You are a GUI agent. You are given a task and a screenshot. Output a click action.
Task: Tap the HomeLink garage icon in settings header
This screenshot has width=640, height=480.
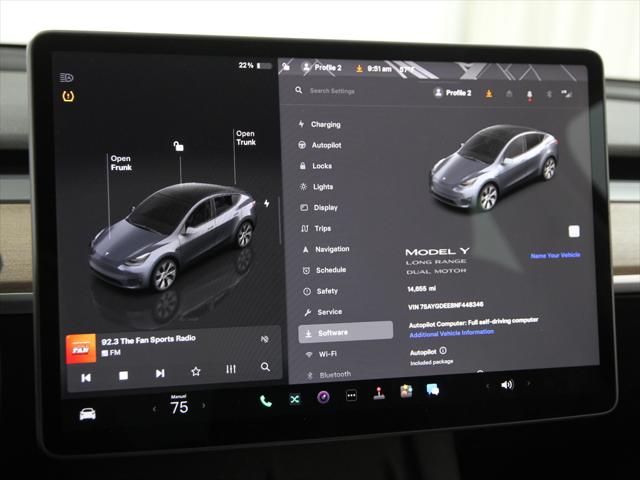tap(509, 94)
